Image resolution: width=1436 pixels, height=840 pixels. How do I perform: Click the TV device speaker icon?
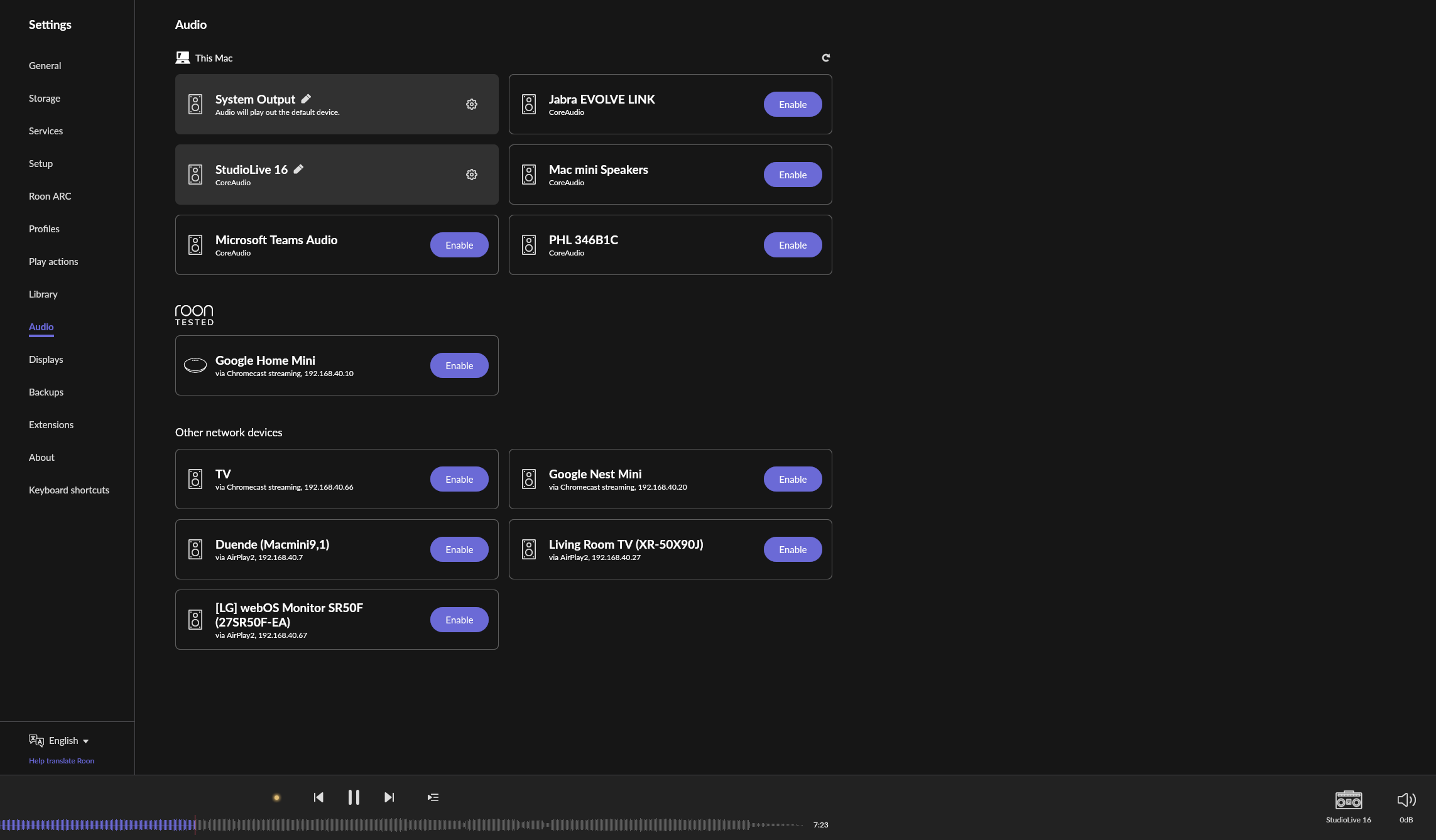coord(195,479)
